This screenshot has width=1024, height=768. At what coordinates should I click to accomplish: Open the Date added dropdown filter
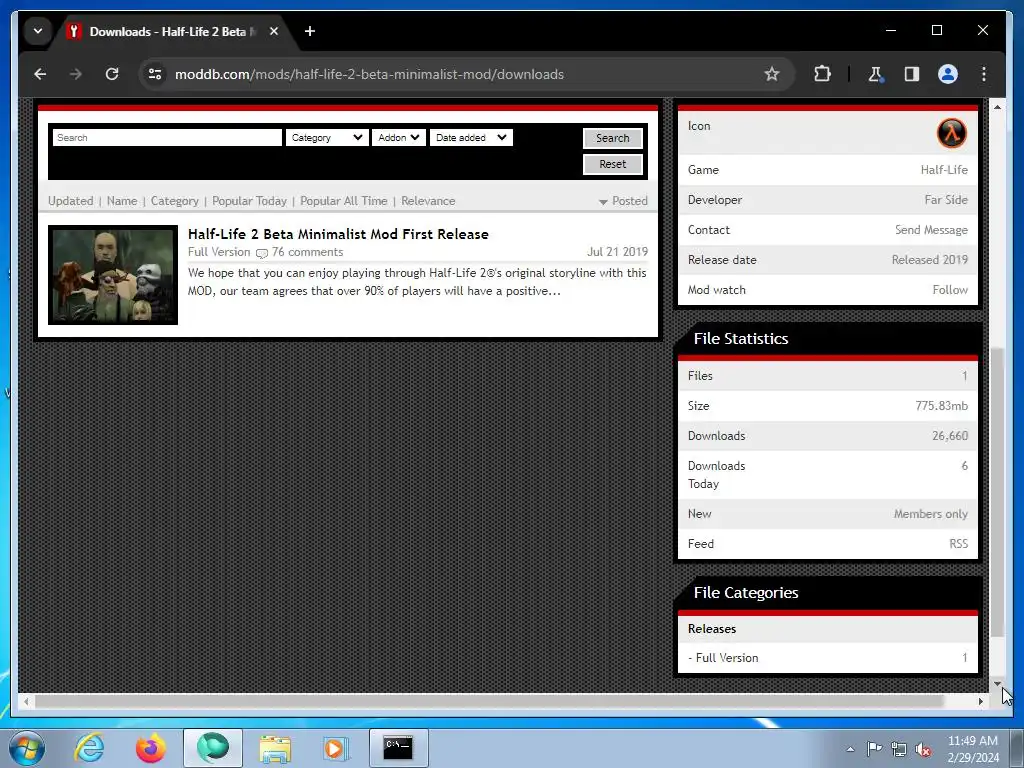471,138
